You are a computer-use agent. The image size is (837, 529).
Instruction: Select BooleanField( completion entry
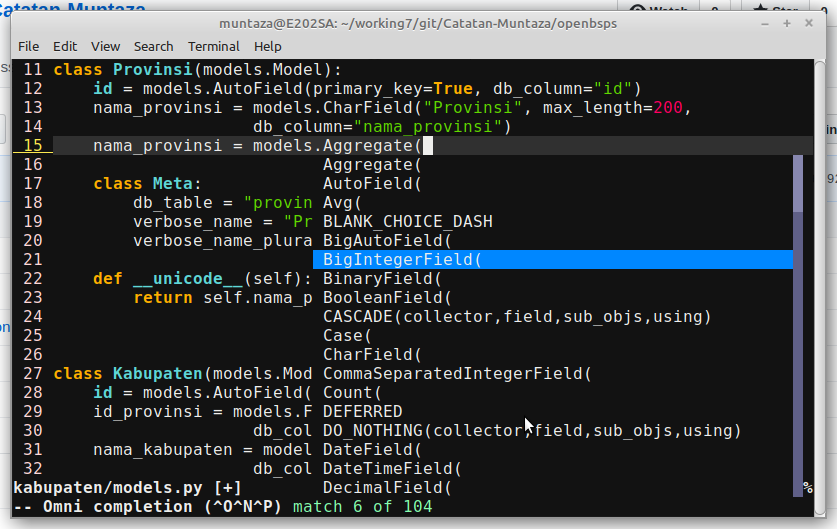pyautogui.click(x=552, y=298)
